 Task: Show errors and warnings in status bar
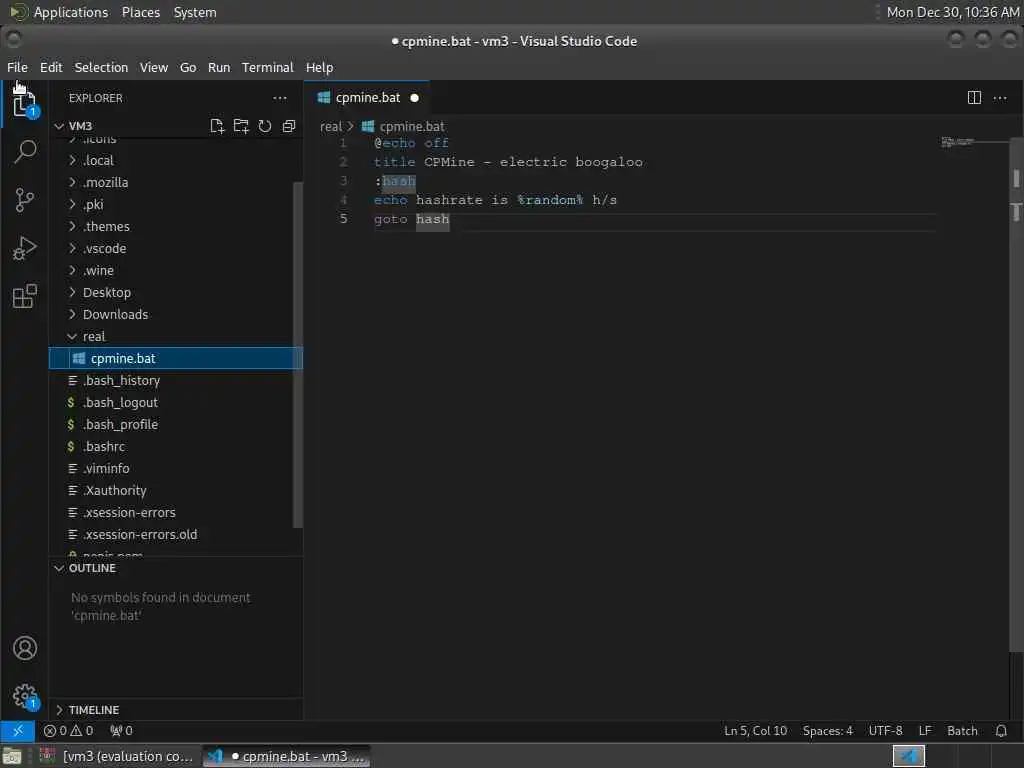tap(69, 731)
